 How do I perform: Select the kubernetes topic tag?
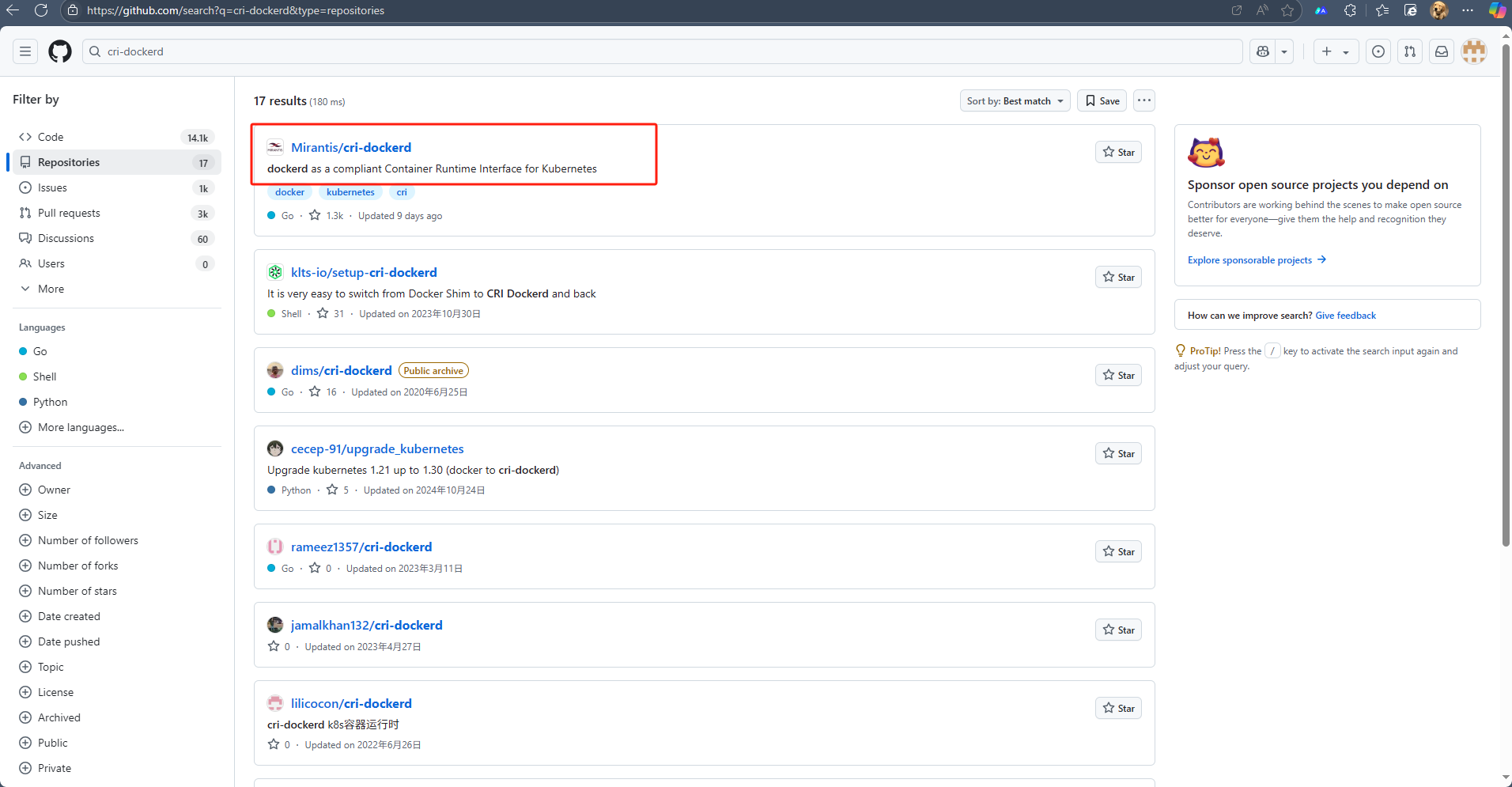point(350,192)
